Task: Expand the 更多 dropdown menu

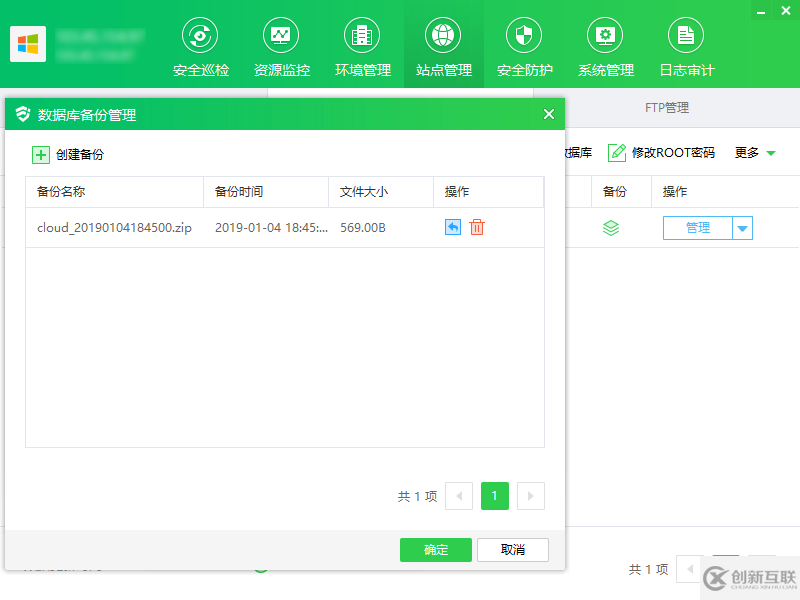Action: coord(755,153)
